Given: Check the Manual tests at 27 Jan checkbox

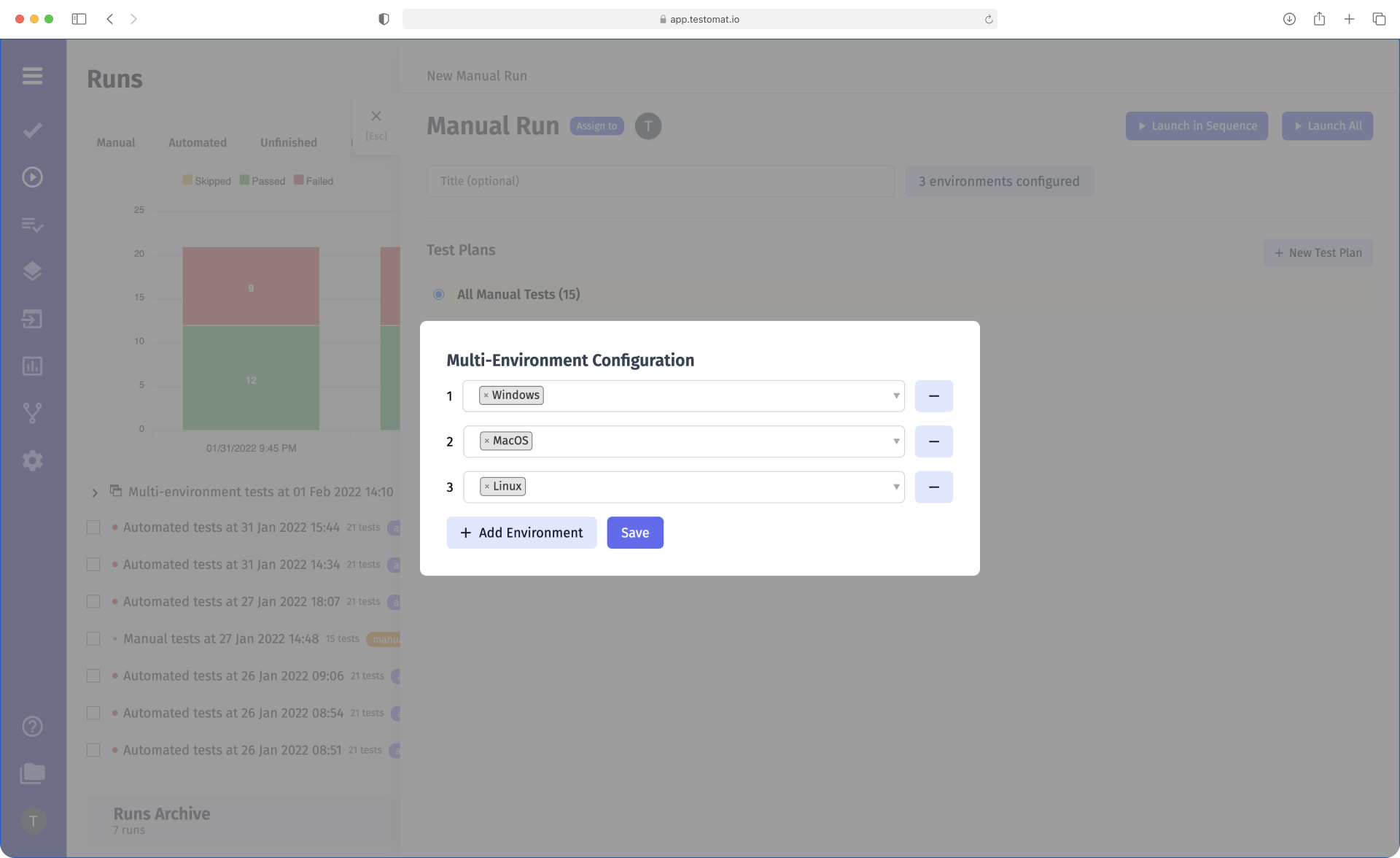Looking at the screenshot, I should (93, 638).
